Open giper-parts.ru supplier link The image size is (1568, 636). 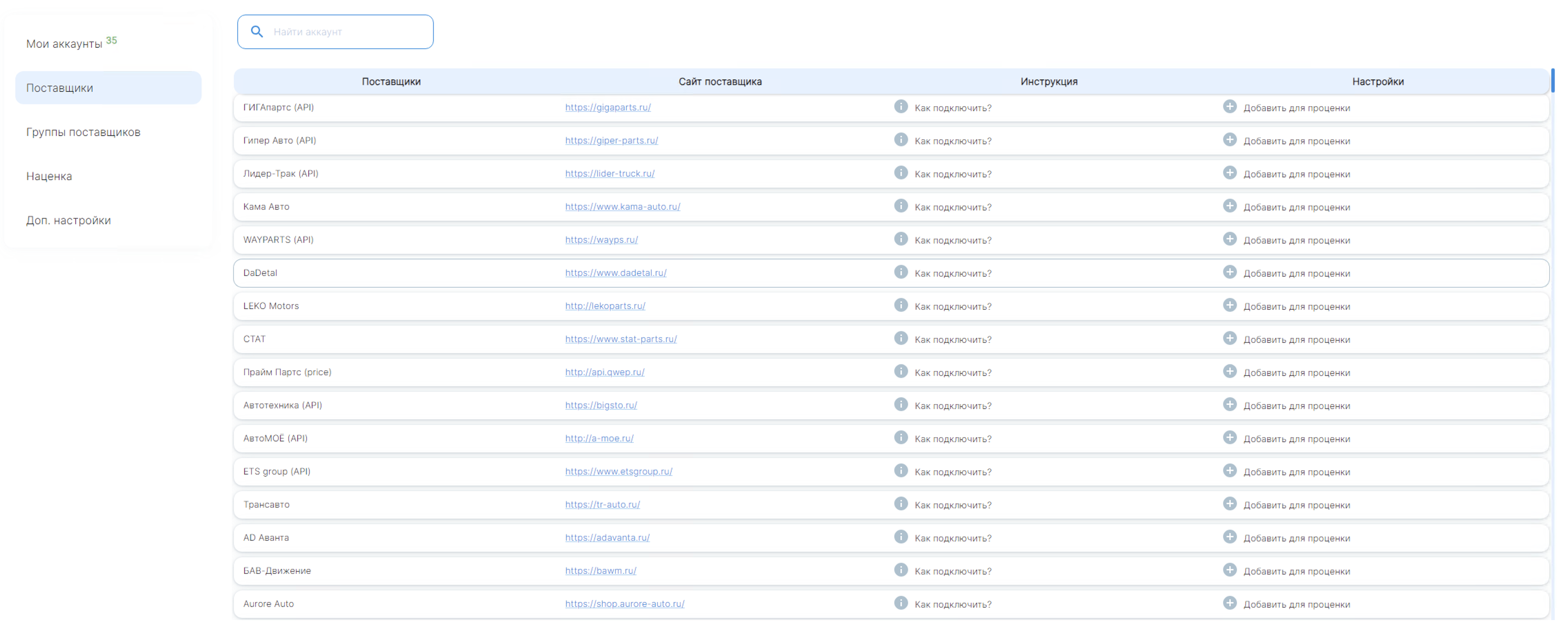(611, 140)
